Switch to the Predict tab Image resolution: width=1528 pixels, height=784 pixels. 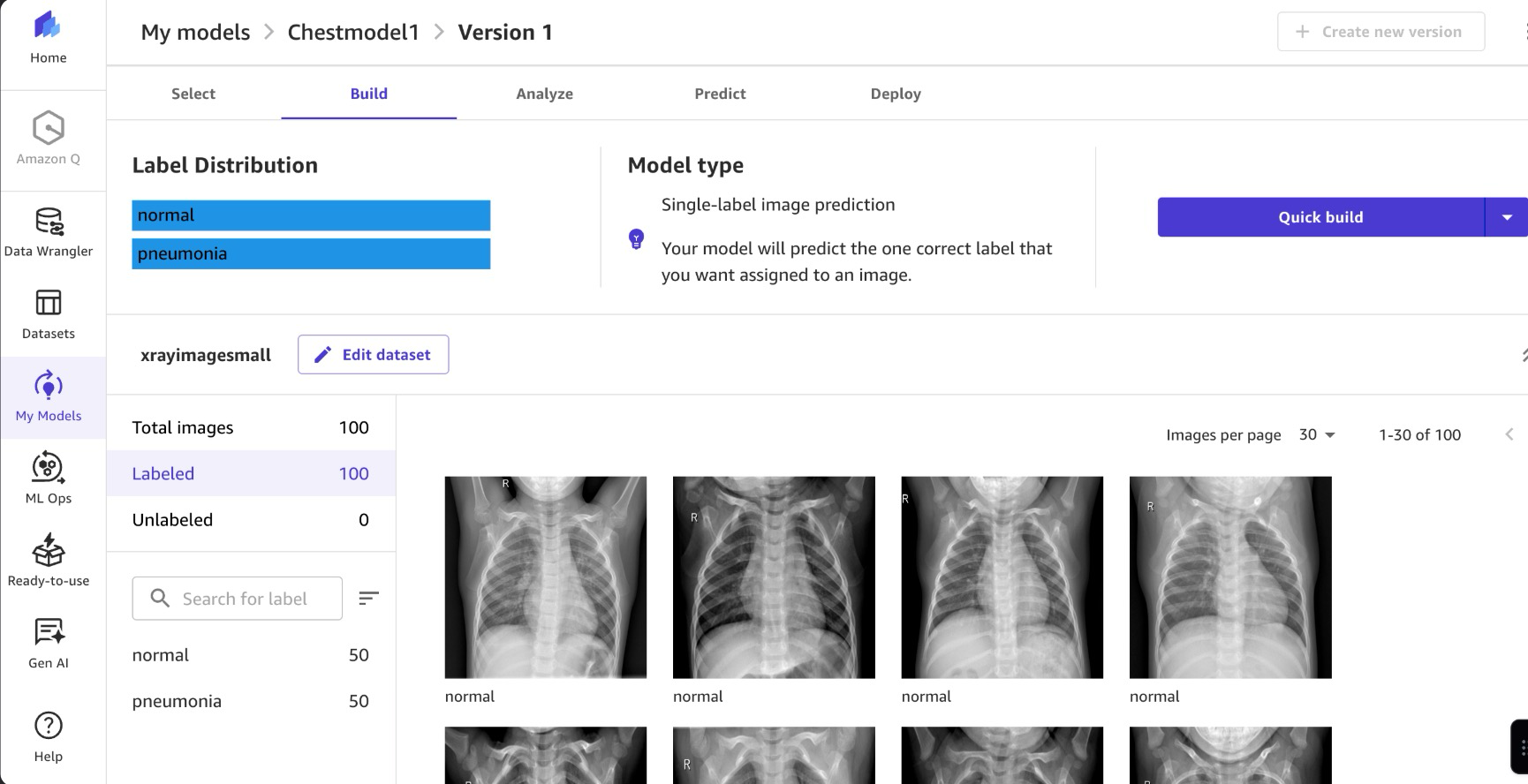[720, 94]
